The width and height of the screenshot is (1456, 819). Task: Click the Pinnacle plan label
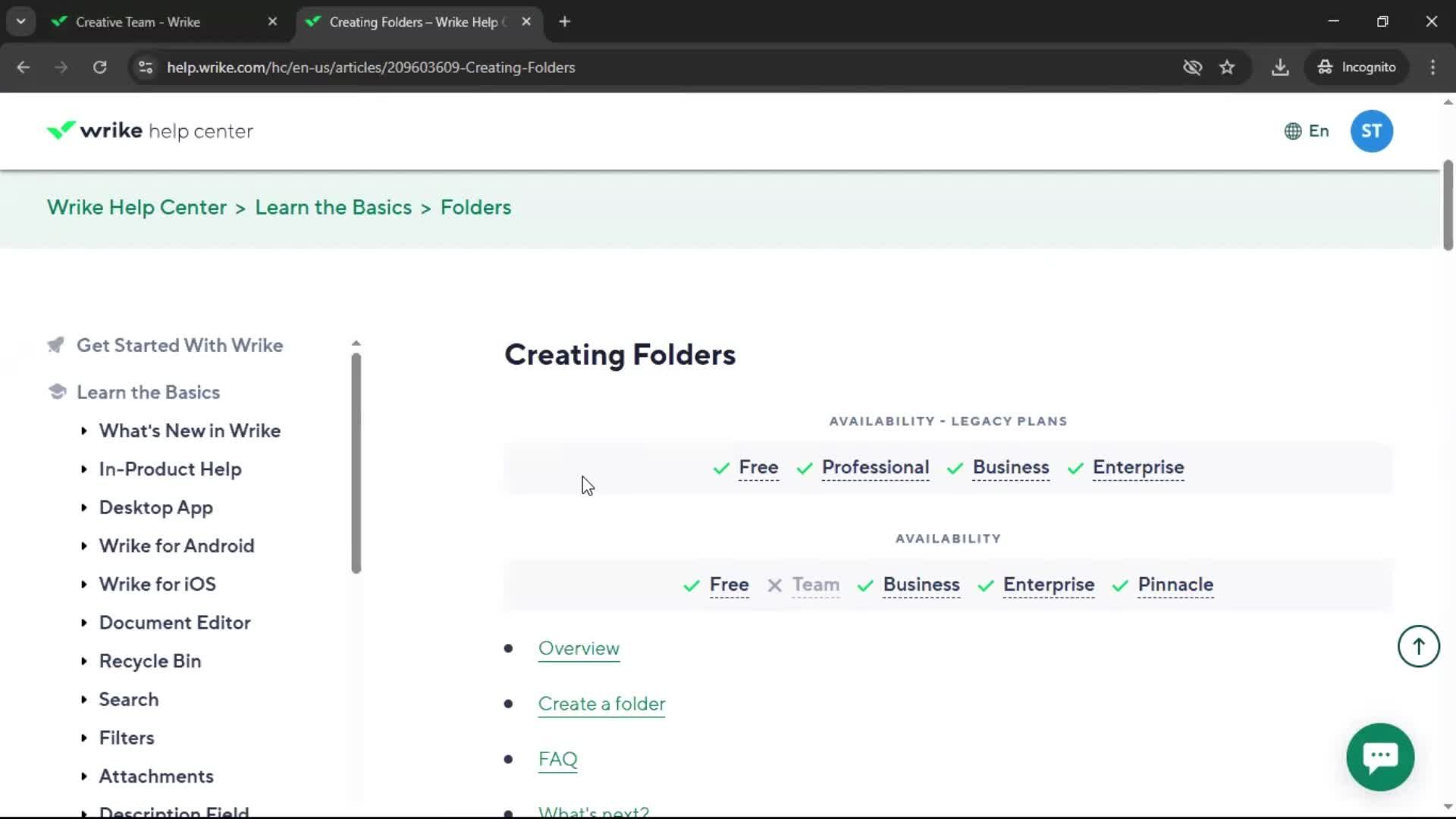click(1175, 585)
